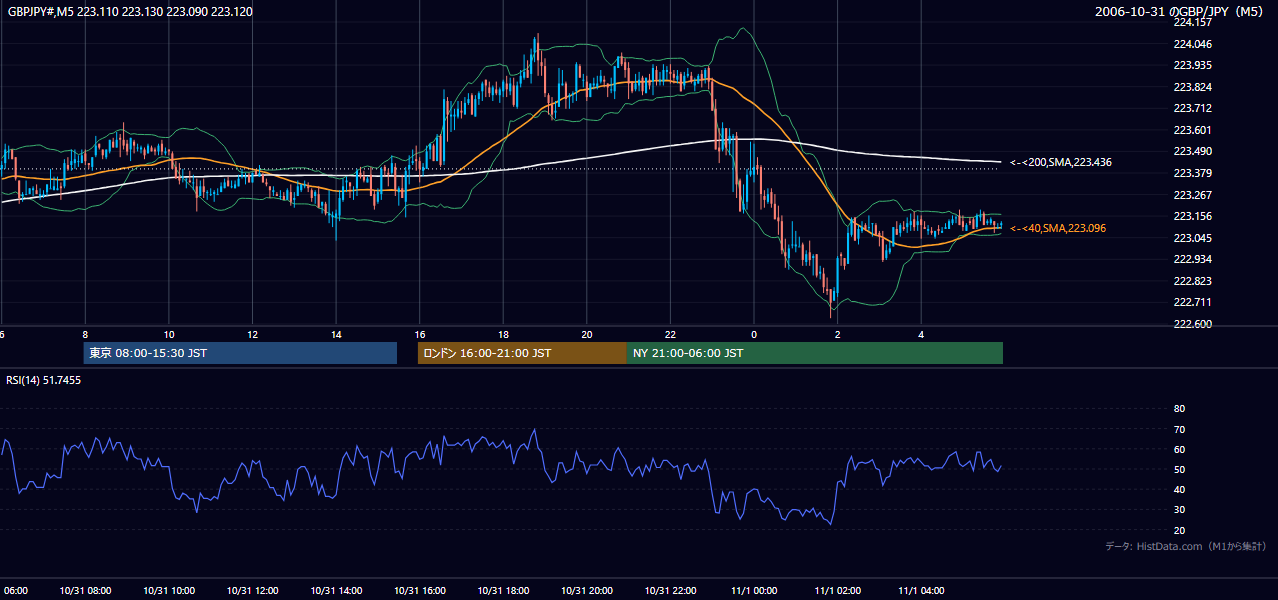1278x600 pixels.
Task: Click hour label 0 under the price chart
Action: tap(754, 335)
